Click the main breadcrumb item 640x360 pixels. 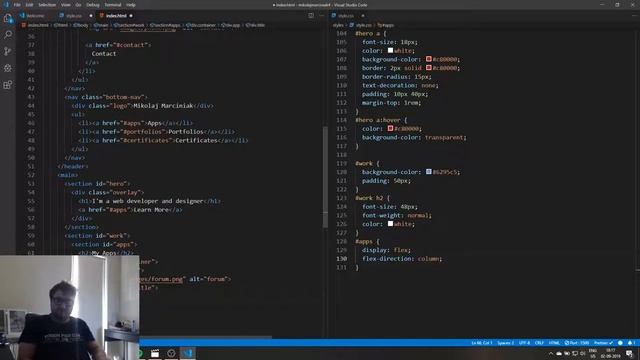click(101, 25)
